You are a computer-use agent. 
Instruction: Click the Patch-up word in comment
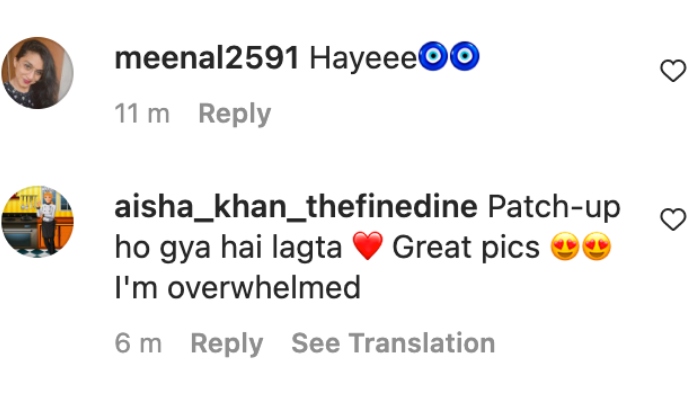coord(554,208)
